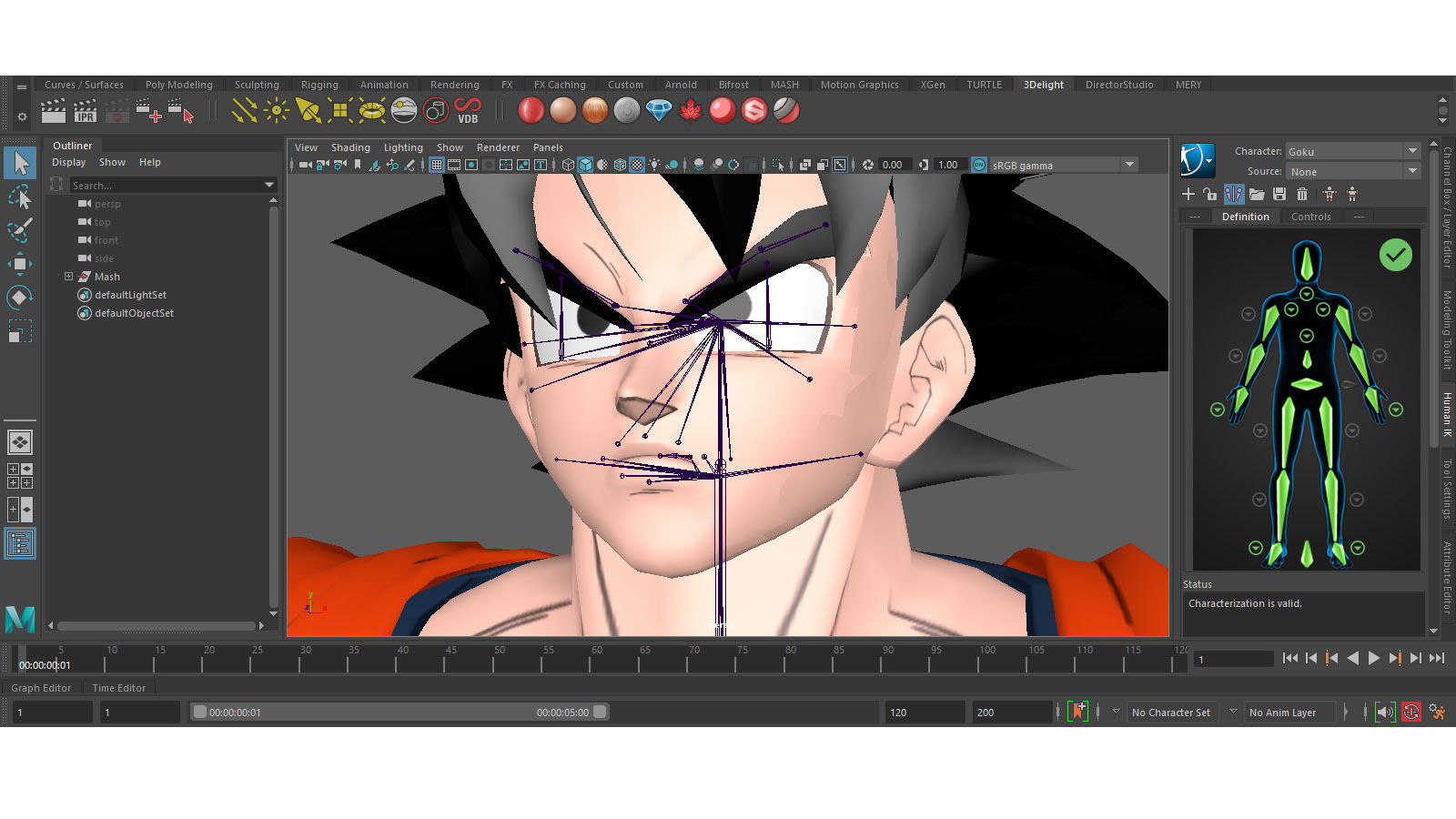Screen dimensions: 1456x819
Task: Activate the Move tool
Action: 20,264
